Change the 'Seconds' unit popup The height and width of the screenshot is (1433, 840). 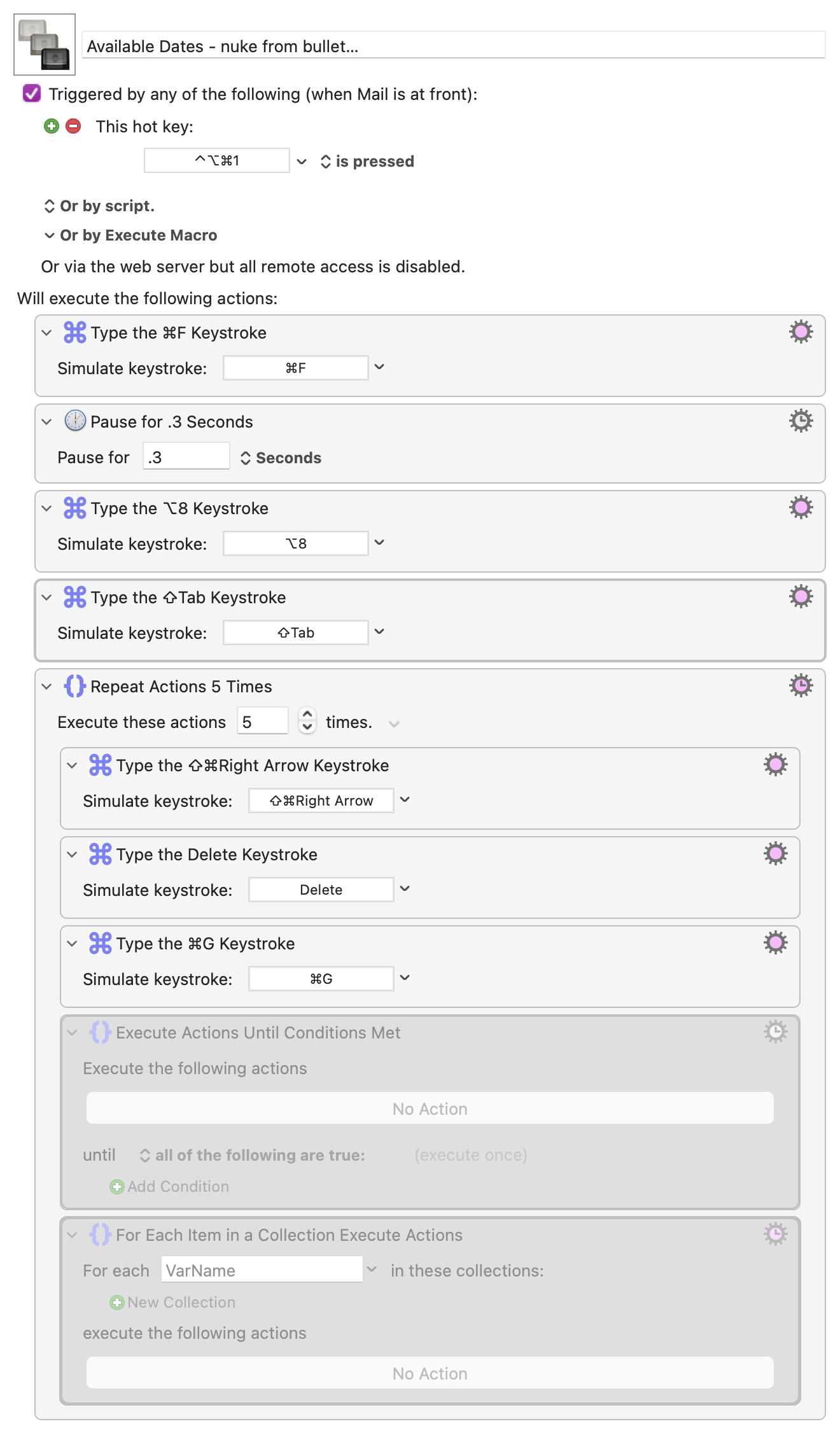(x=281, y=458)
